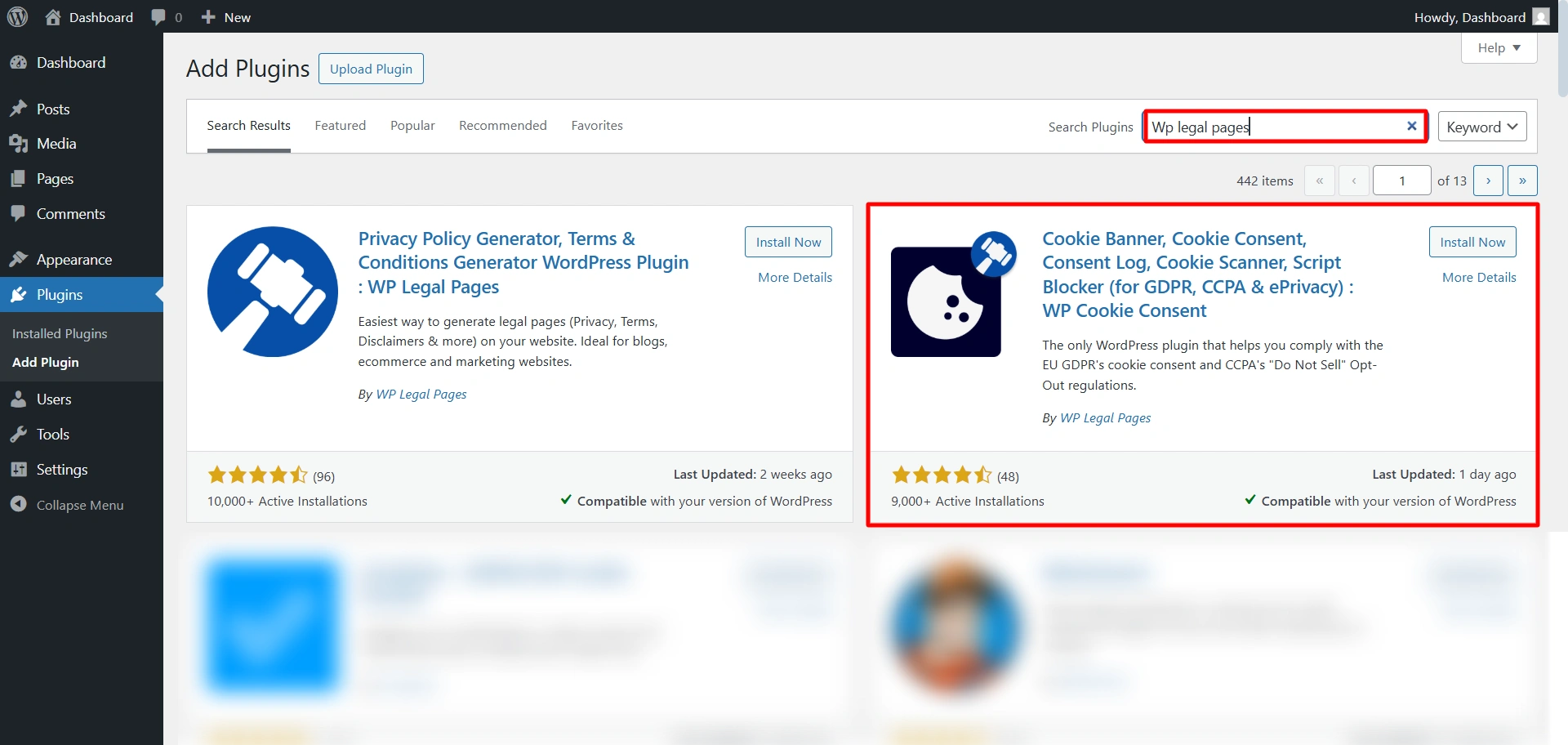Click the 'Search Plugins' label text

tap(1091, 127)
